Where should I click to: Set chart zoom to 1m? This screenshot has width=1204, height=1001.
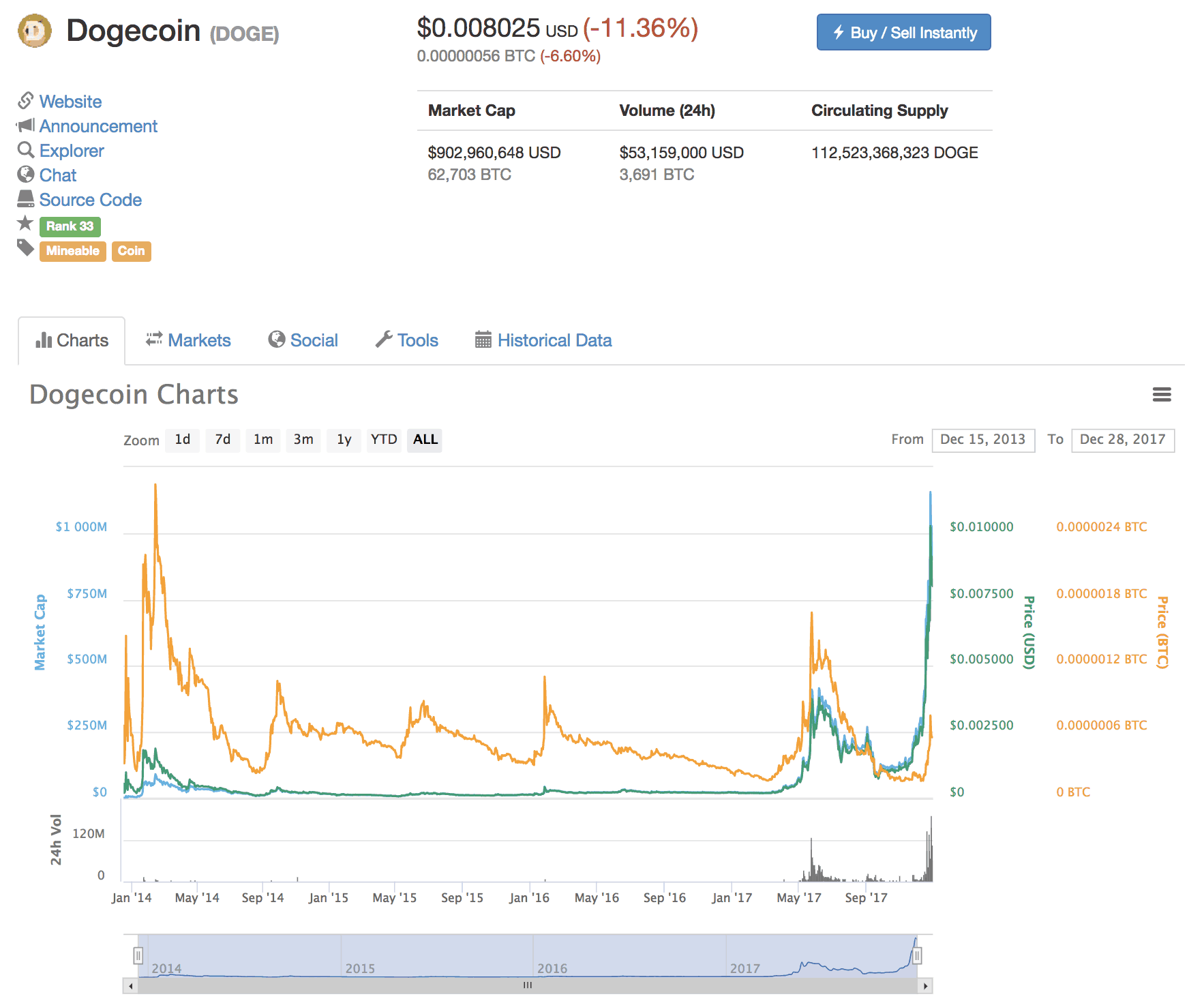pyautogui.click(x=263, y=440)
